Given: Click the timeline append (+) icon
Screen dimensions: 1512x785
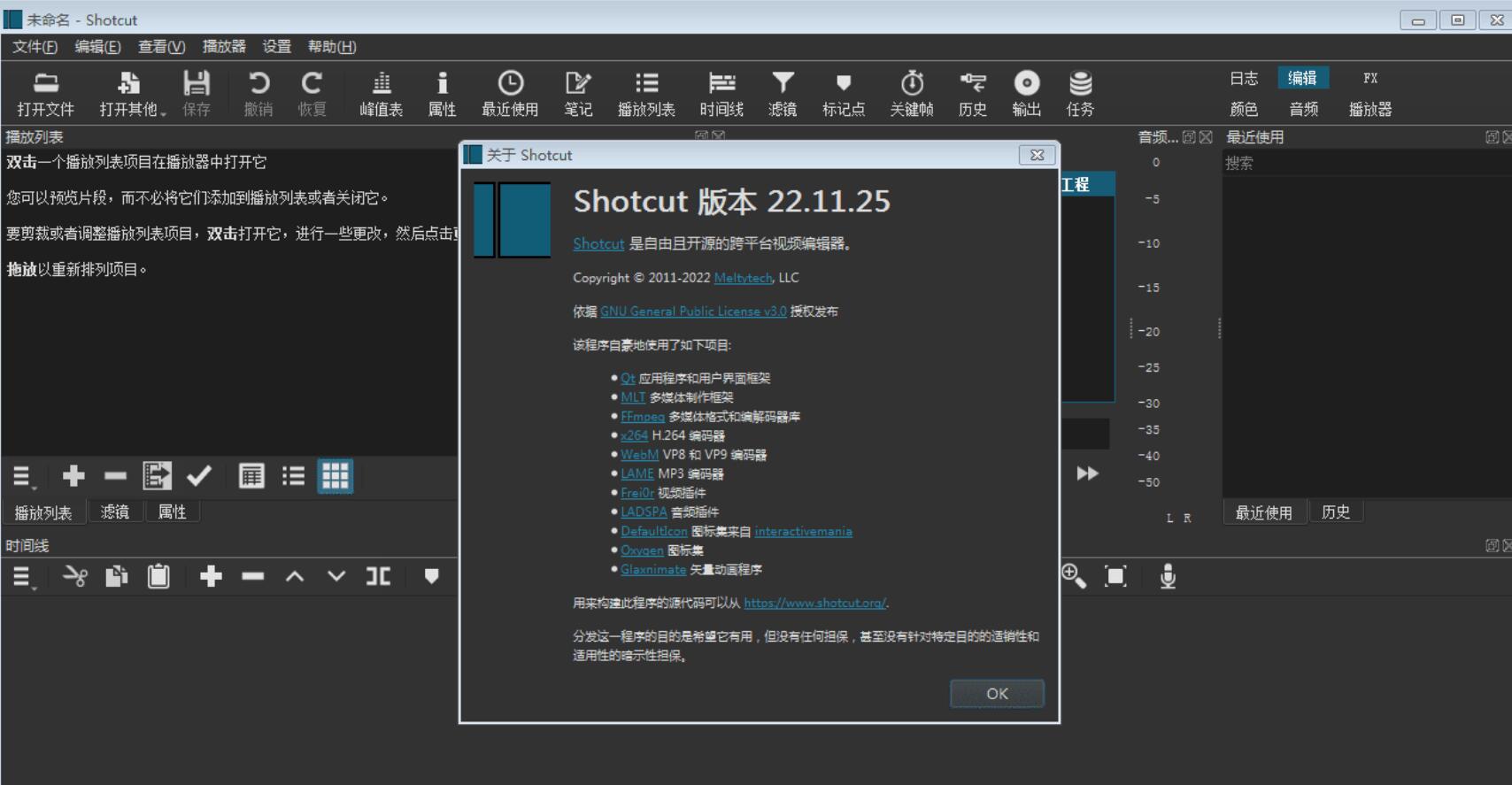Looking at the screenshot, I should click(211, 577).
